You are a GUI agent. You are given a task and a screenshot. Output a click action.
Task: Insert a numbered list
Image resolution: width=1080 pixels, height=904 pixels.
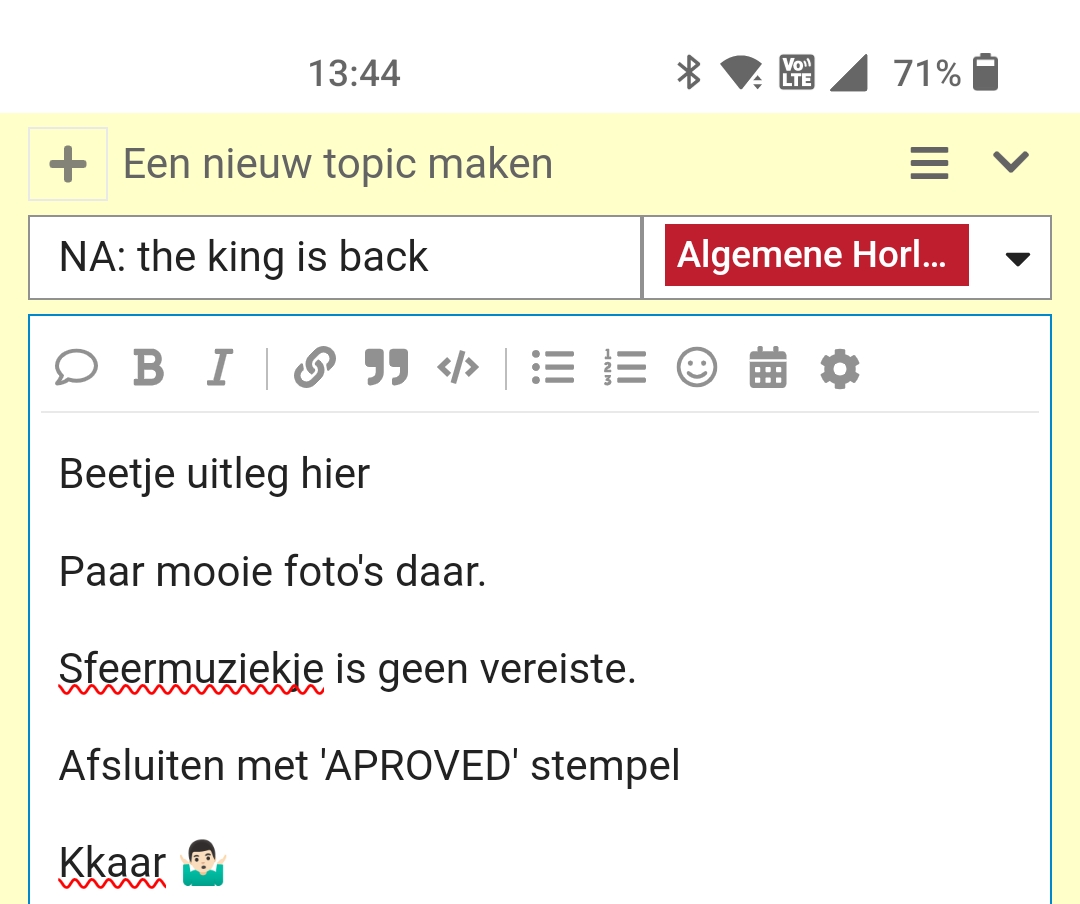pyautogui.click(x=625, y=367)
